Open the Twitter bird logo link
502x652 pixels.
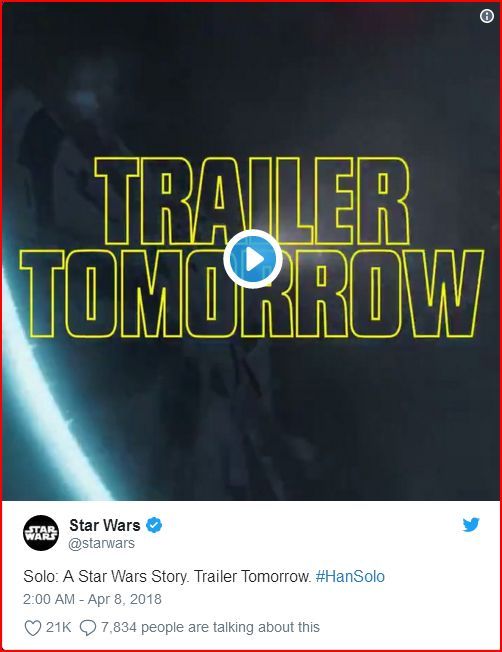pyautogui.click(x=471, y=525)
